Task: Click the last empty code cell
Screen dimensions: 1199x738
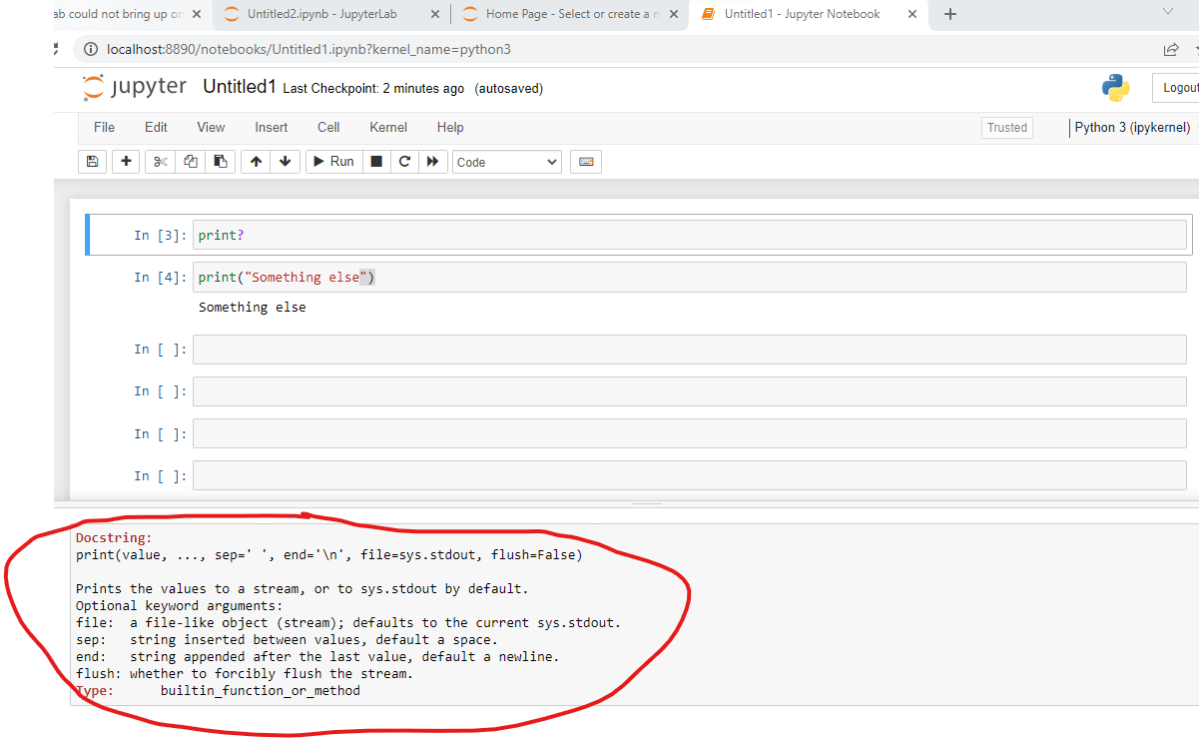Action: (689, 476)
